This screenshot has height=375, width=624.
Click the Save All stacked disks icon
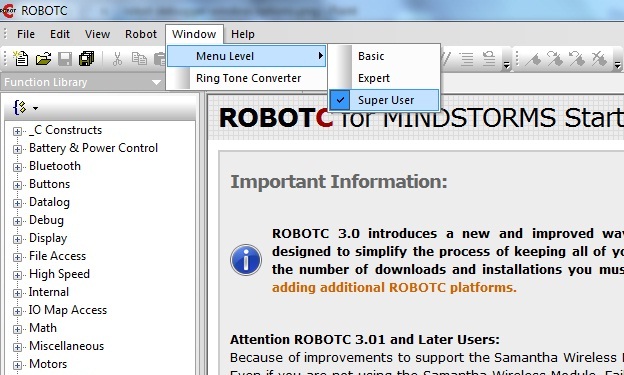[86, 59]
